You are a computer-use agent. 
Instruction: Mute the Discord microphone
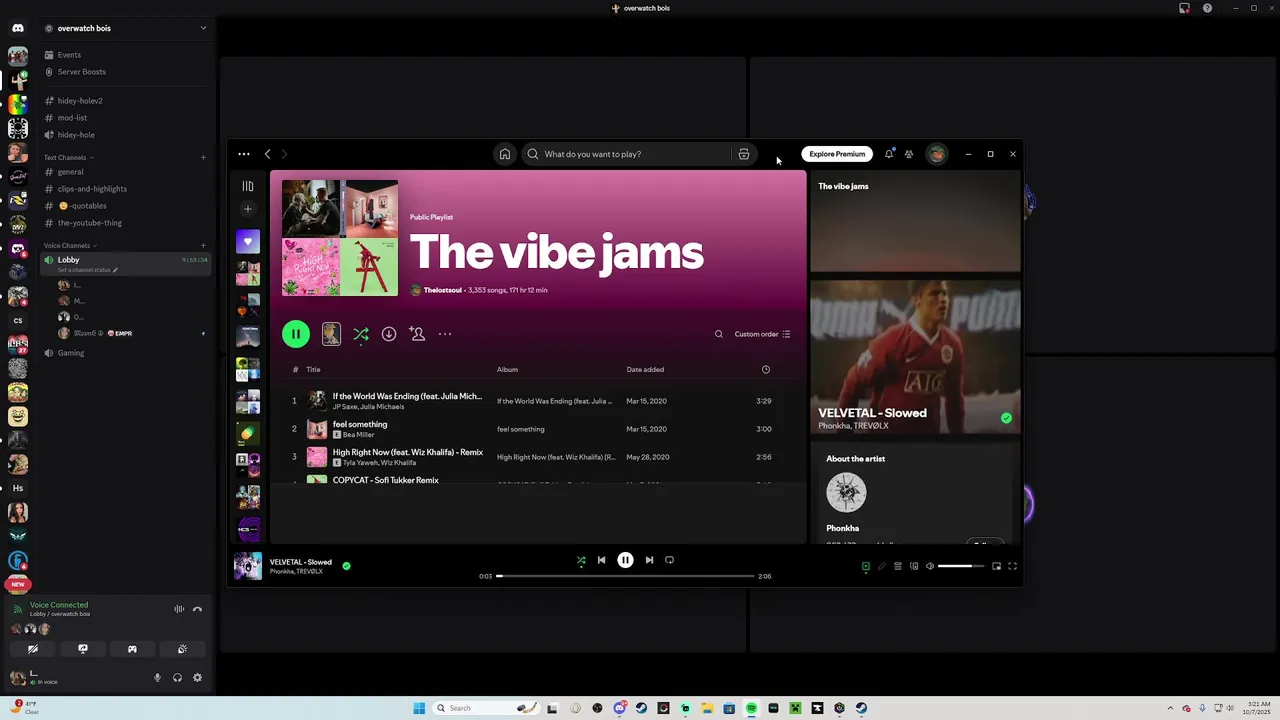tap(157, 678)
